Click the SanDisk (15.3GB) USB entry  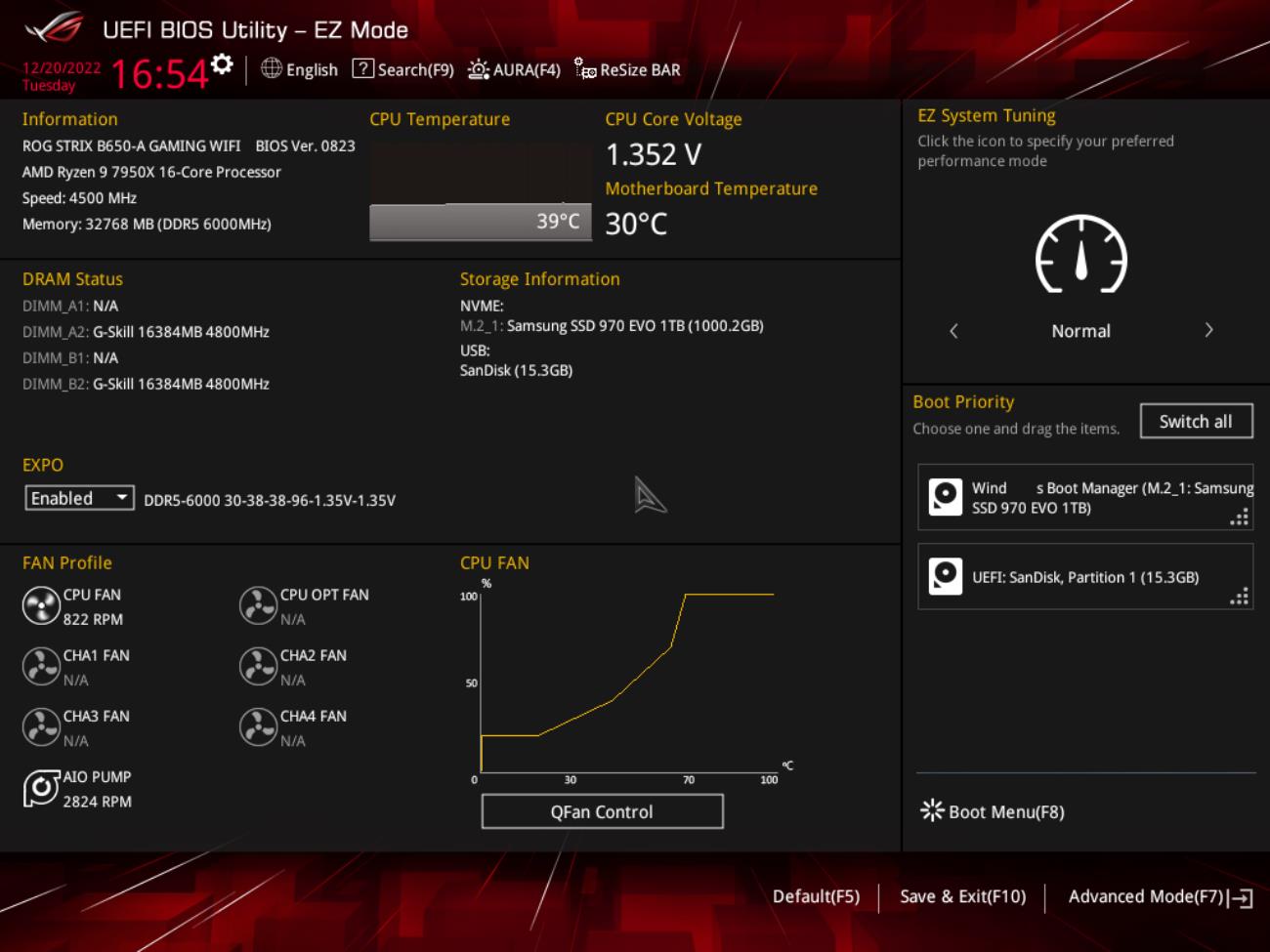[x=516, y=370]
